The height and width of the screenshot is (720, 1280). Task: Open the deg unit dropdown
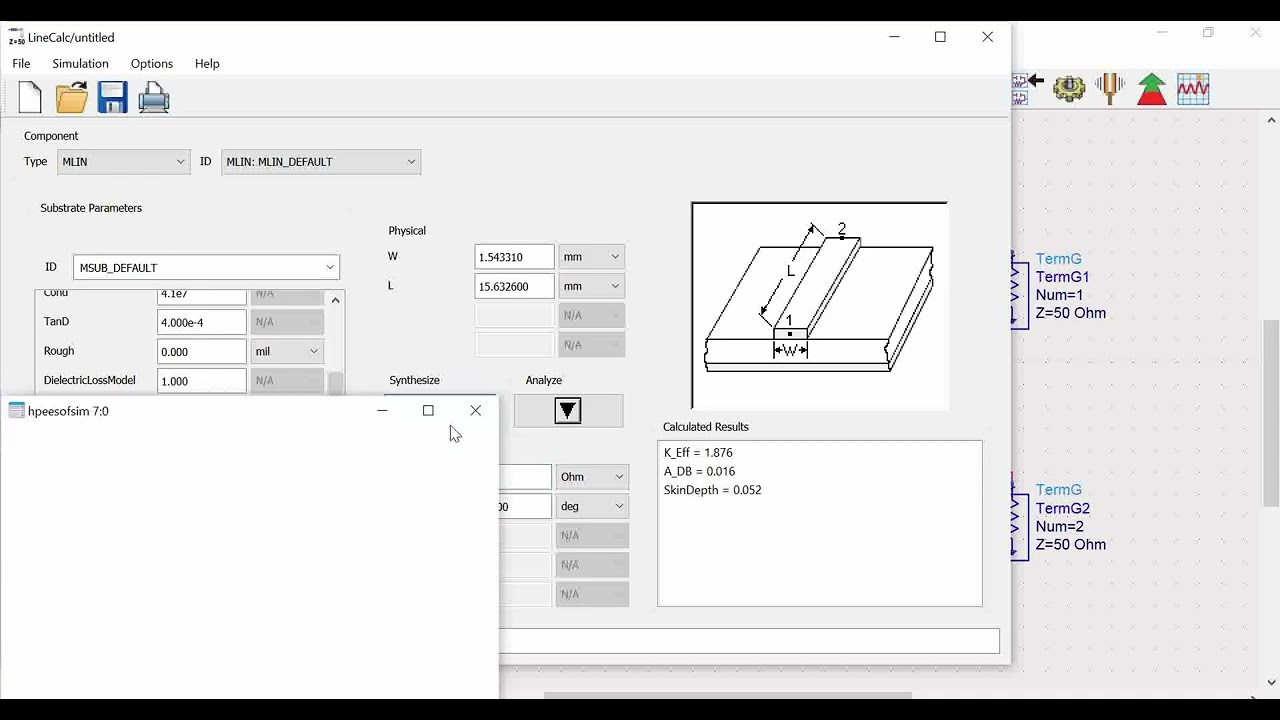[x=591, y=506]
